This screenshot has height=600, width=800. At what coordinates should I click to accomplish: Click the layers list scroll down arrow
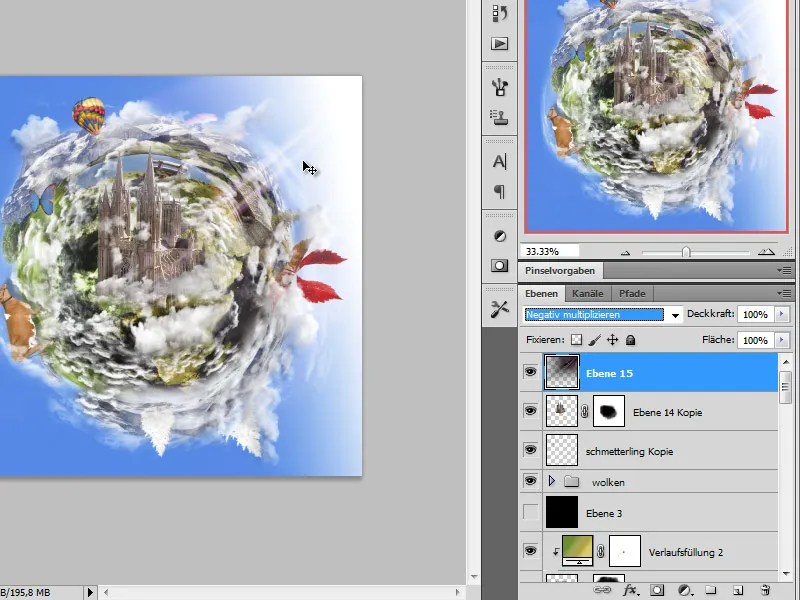click(x=786, y=575)
